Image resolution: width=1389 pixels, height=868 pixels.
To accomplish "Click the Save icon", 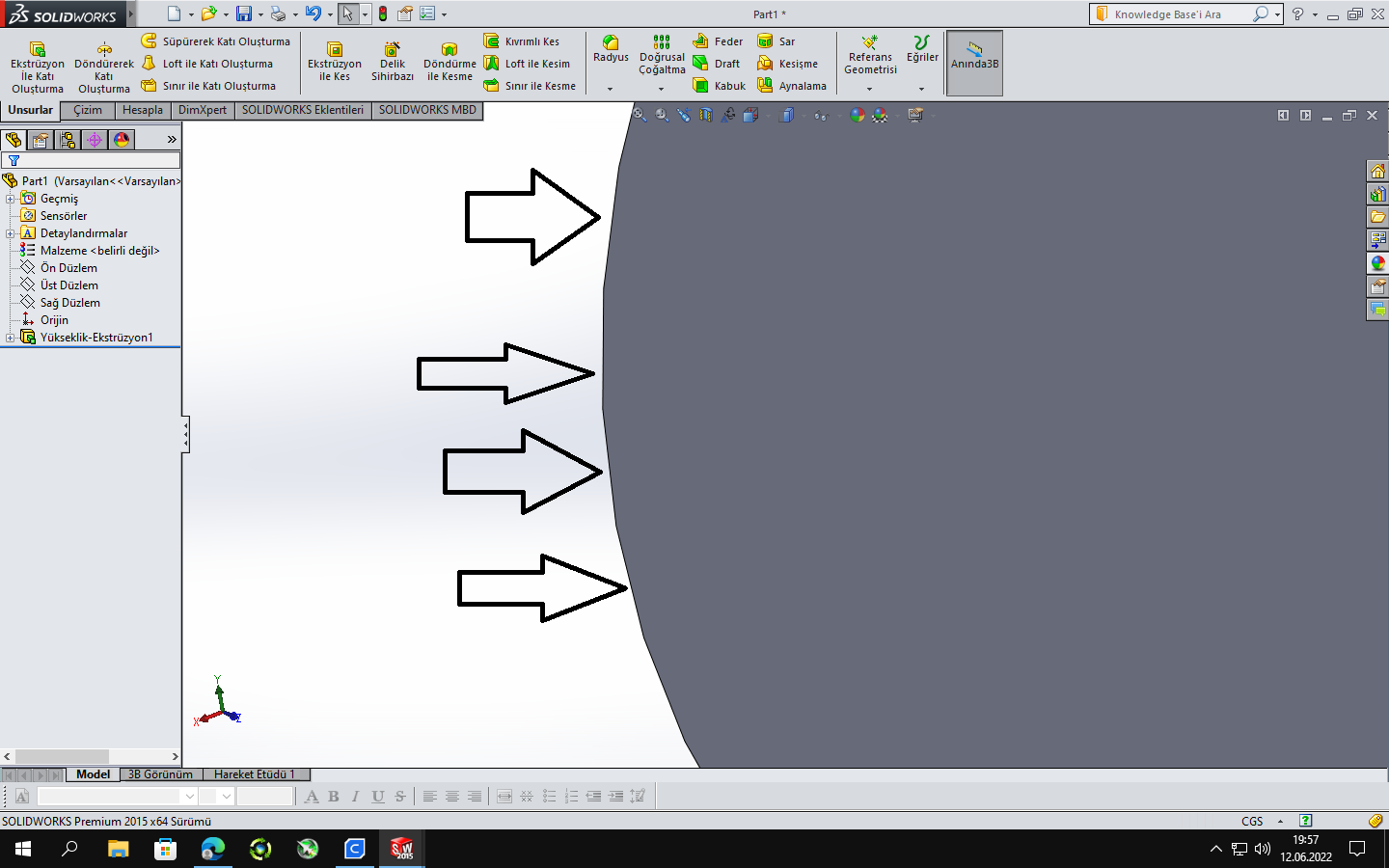I will pos(244,14).
